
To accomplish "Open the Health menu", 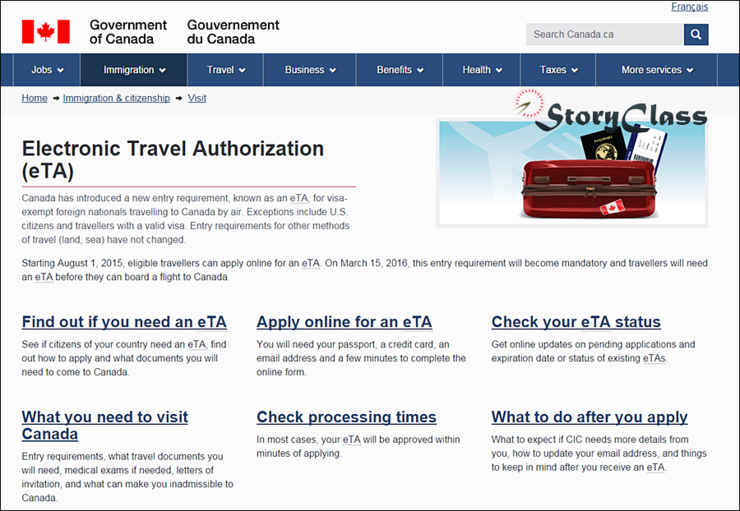I will (x=481, y=70).
